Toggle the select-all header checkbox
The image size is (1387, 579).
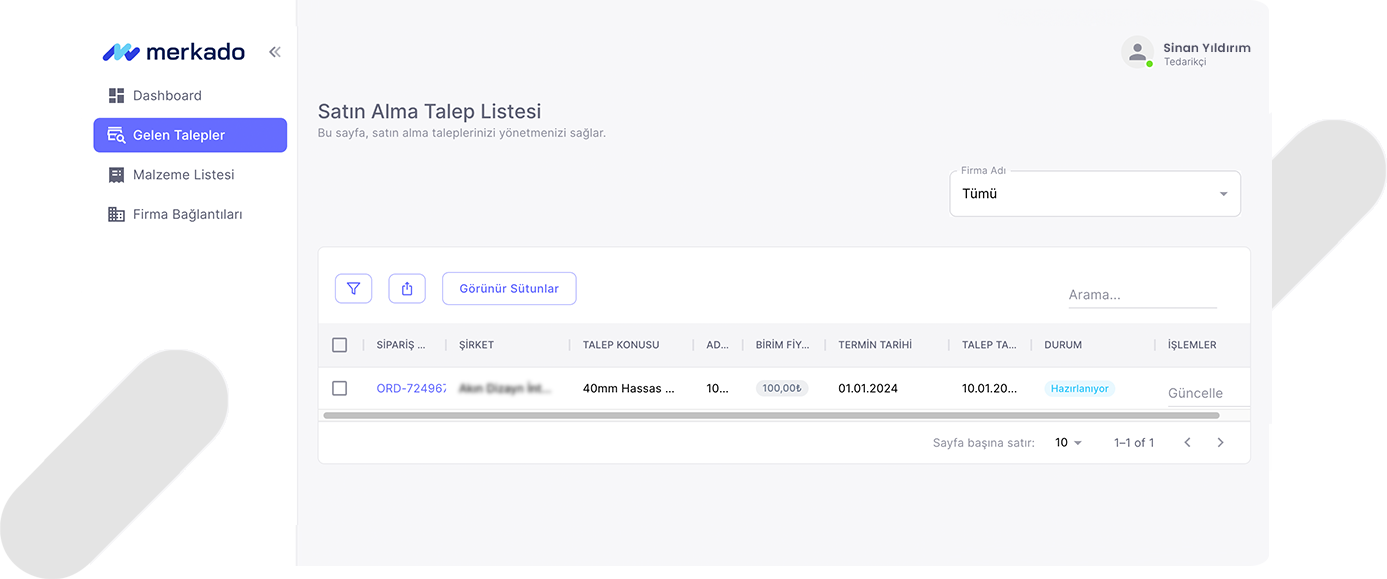(339, 345)
